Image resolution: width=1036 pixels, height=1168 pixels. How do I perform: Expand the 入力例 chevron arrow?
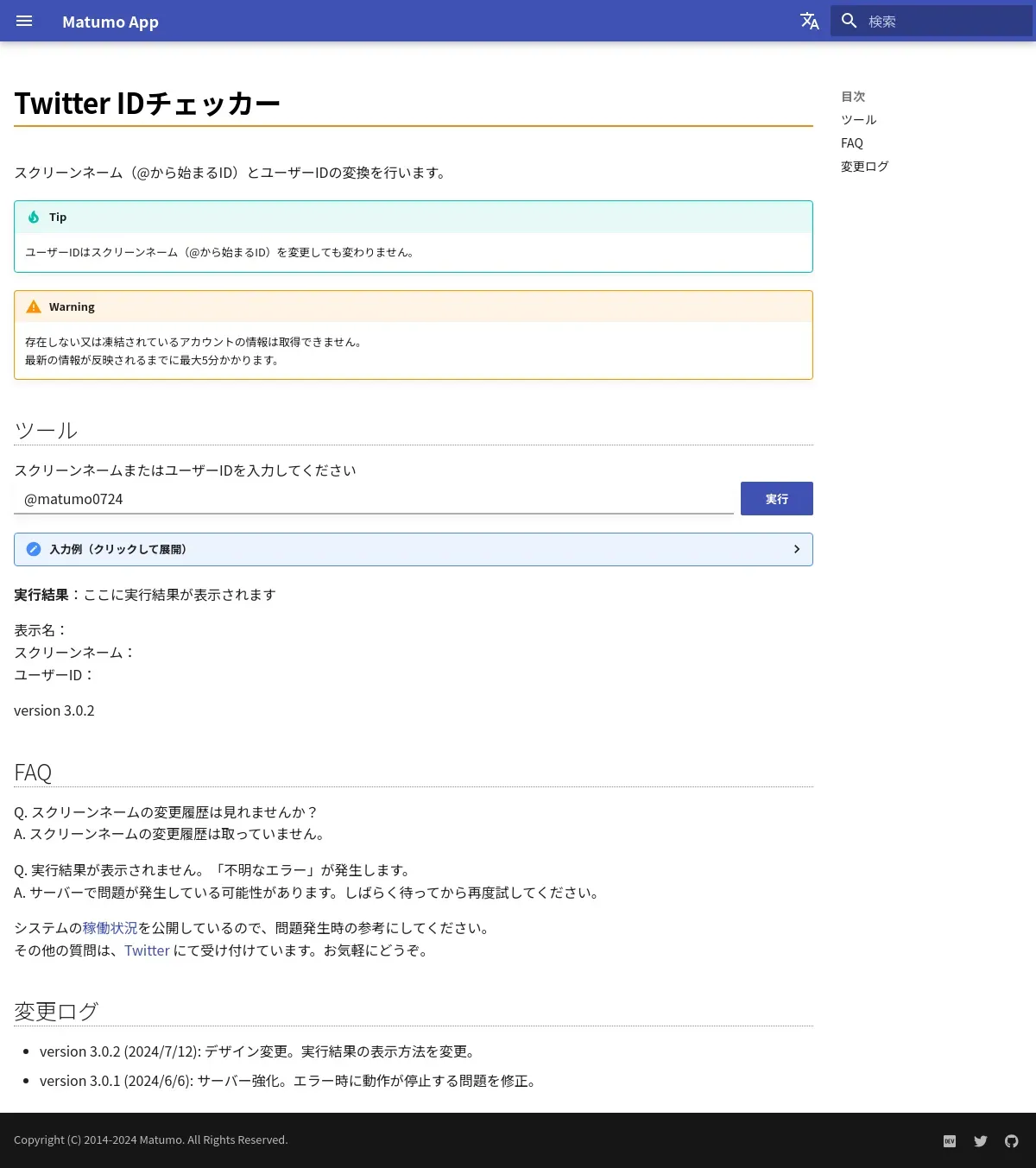point(796,549)
